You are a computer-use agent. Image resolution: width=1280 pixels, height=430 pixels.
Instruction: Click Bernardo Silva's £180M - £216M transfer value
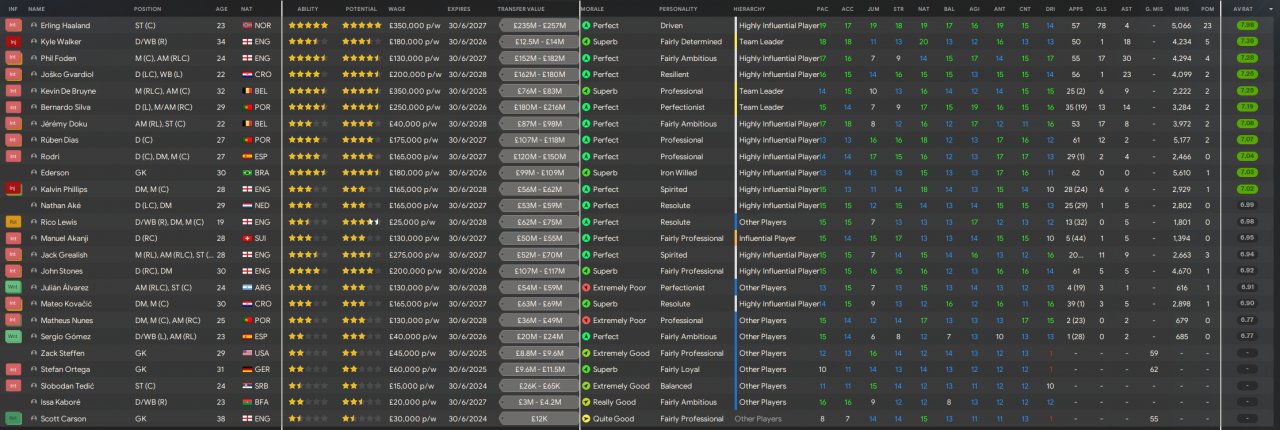[x=538, y=107]
